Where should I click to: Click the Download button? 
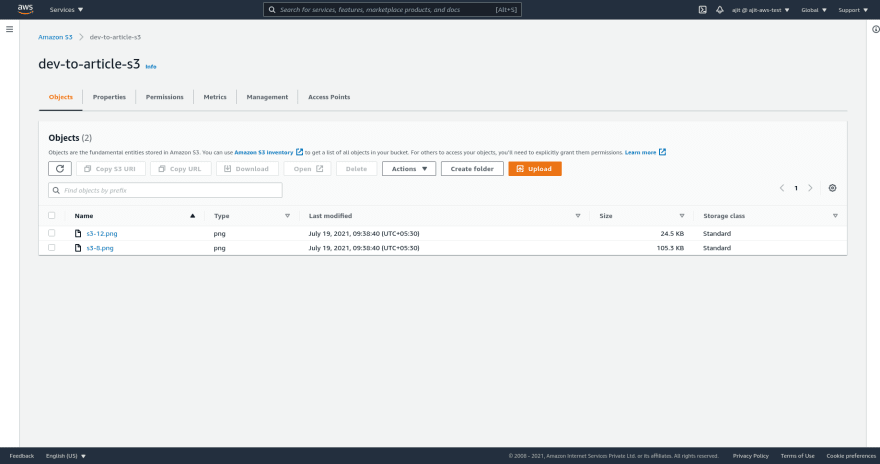coord(248,168)
